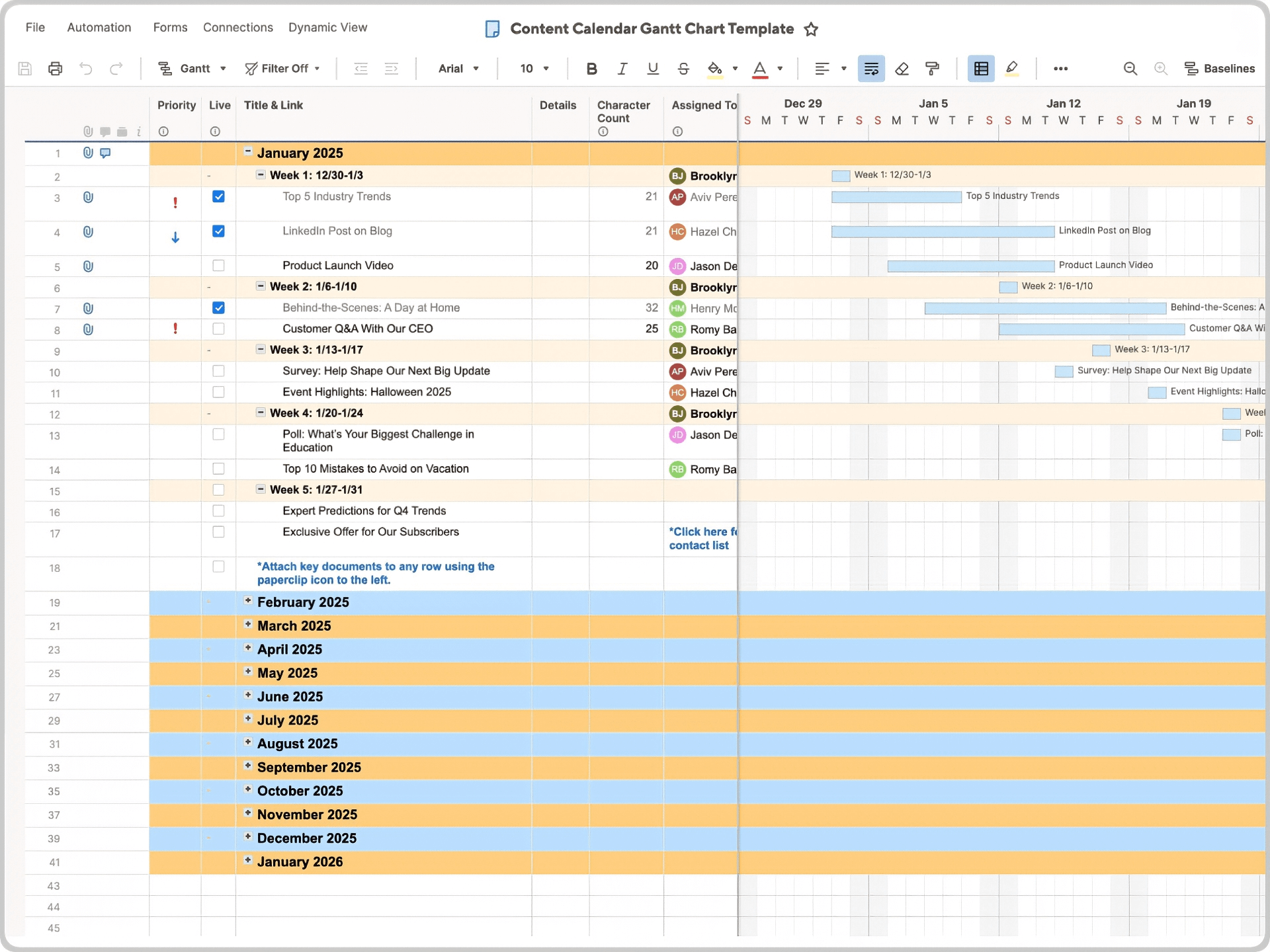Undo the last action
This screenshot has height=952, width=1270.
(85, 68)
